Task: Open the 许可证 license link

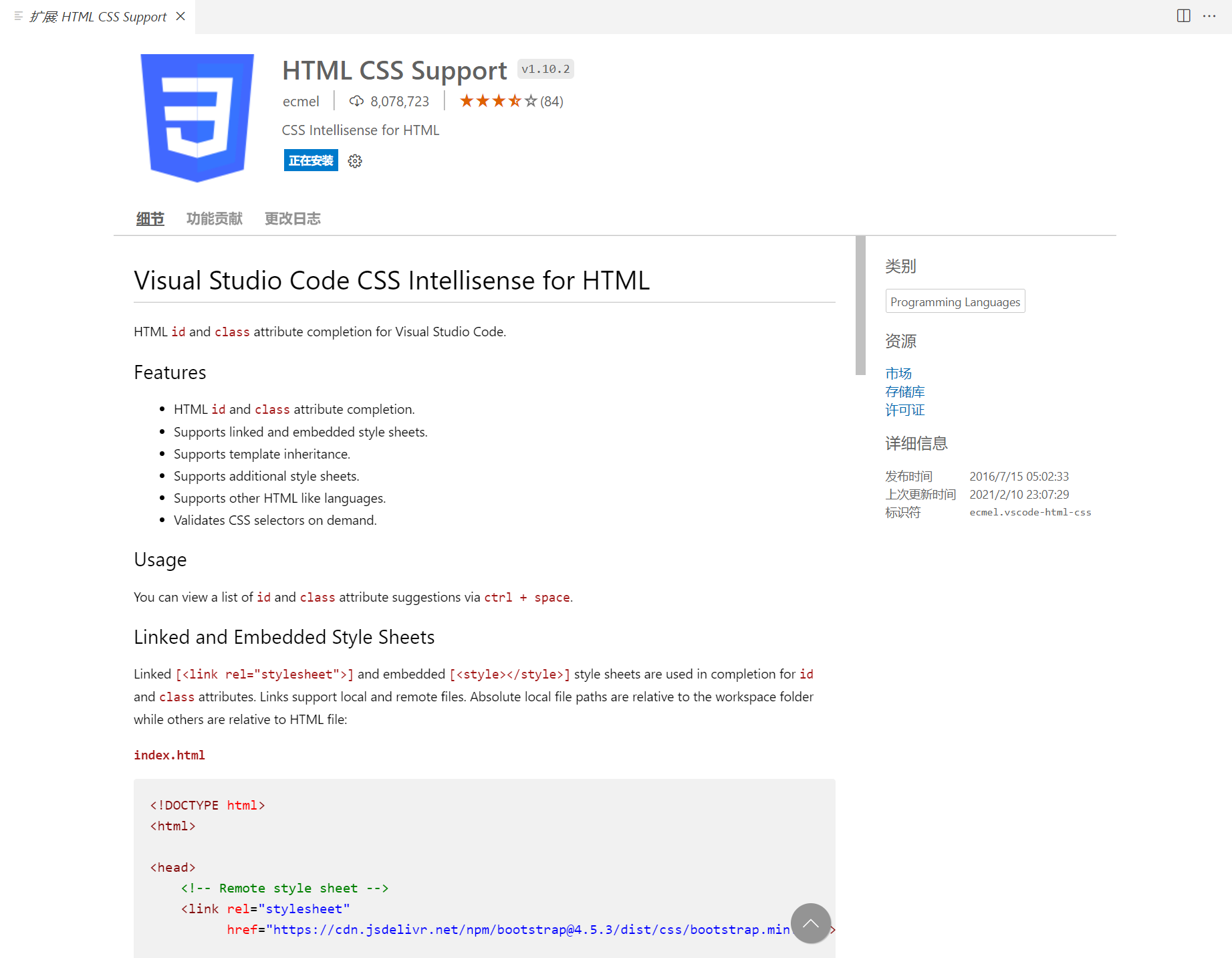Action: point(905,410)
